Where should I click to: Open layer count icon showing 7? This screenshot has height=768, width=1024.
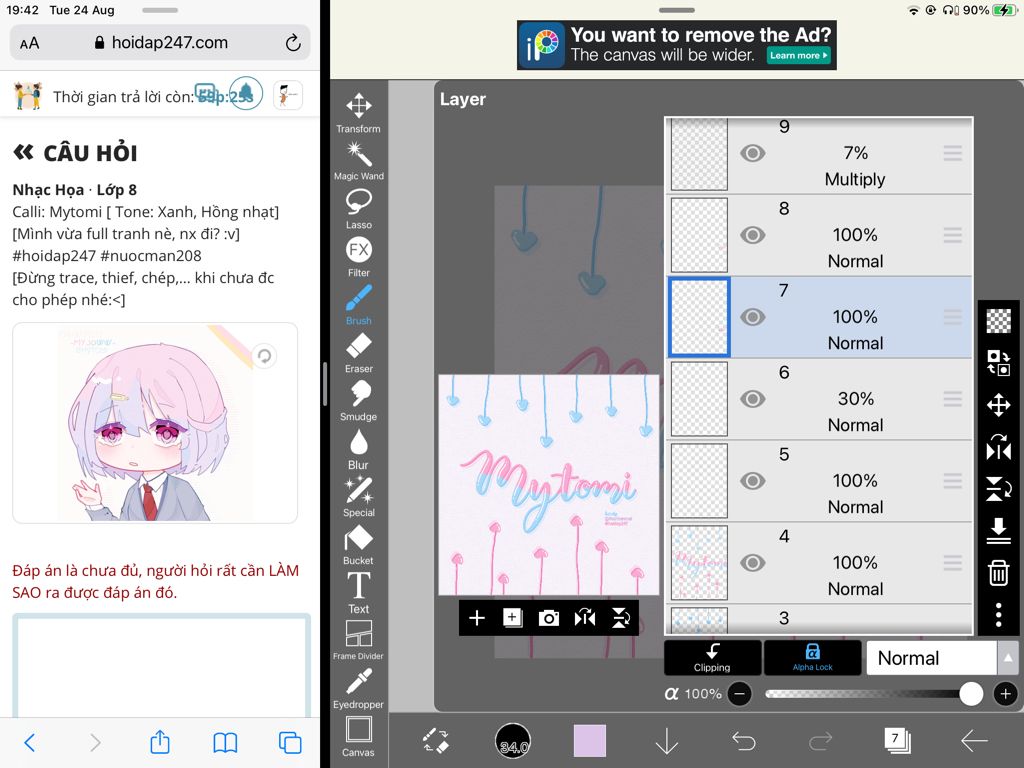[897, 740]
